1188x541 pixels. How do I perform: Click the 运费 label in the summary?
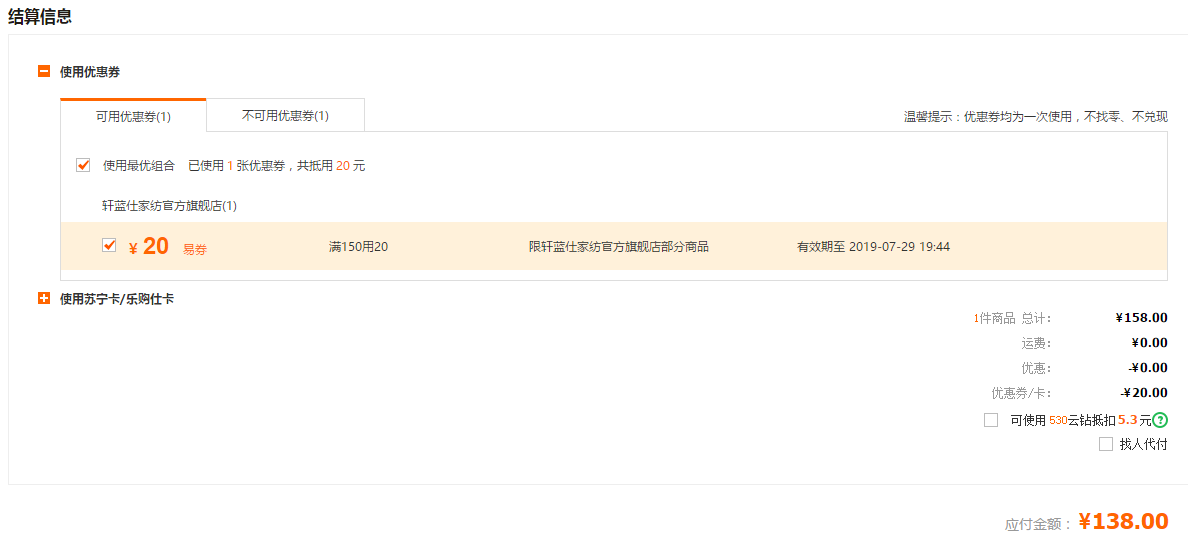[1036, 343]
